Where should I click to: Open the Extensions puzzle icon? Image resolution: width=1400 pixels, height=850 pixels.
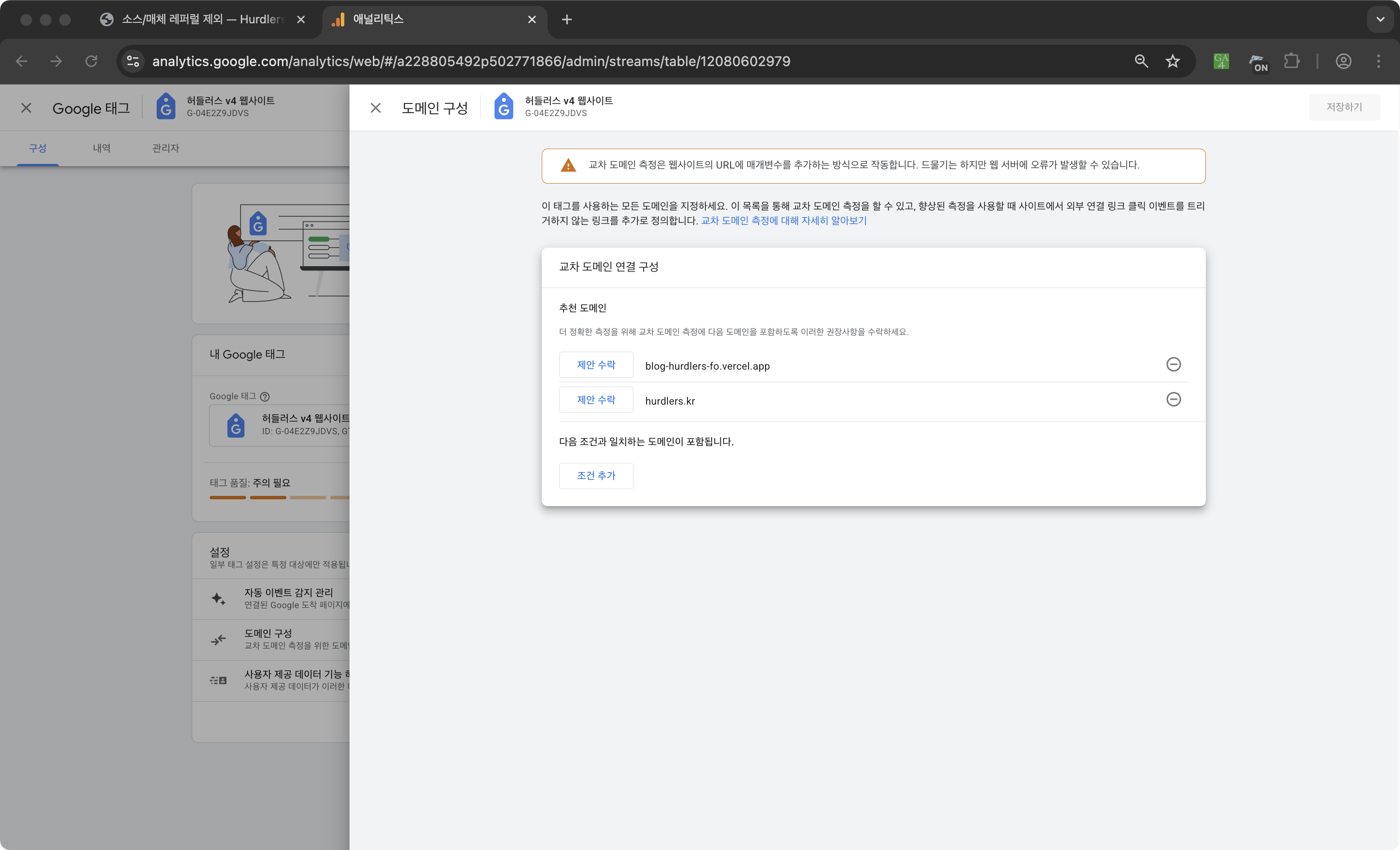[1291, 61]
